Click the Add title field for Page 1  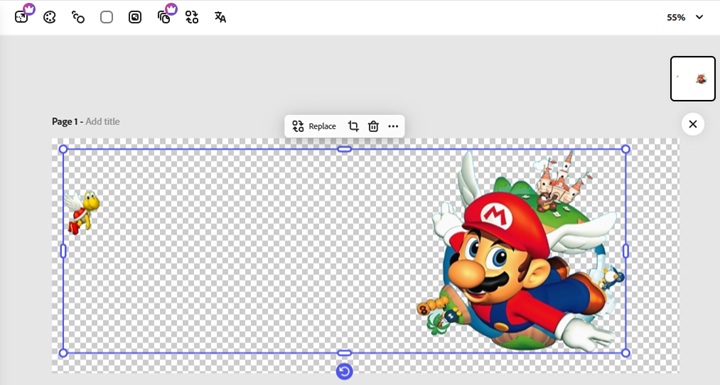(102, 121)
